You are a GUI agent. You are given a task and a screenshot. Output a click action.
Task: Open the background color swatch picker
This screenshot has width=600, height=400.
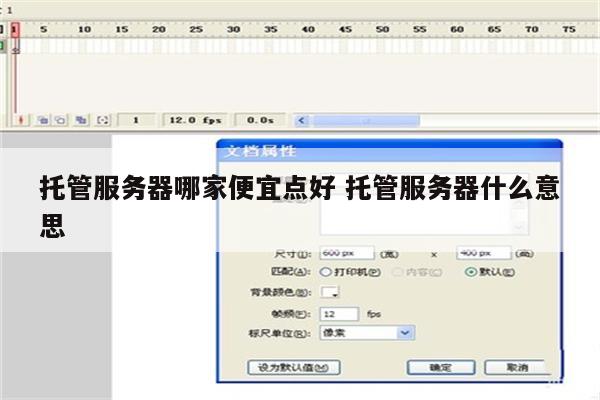[x=329, y=292]
